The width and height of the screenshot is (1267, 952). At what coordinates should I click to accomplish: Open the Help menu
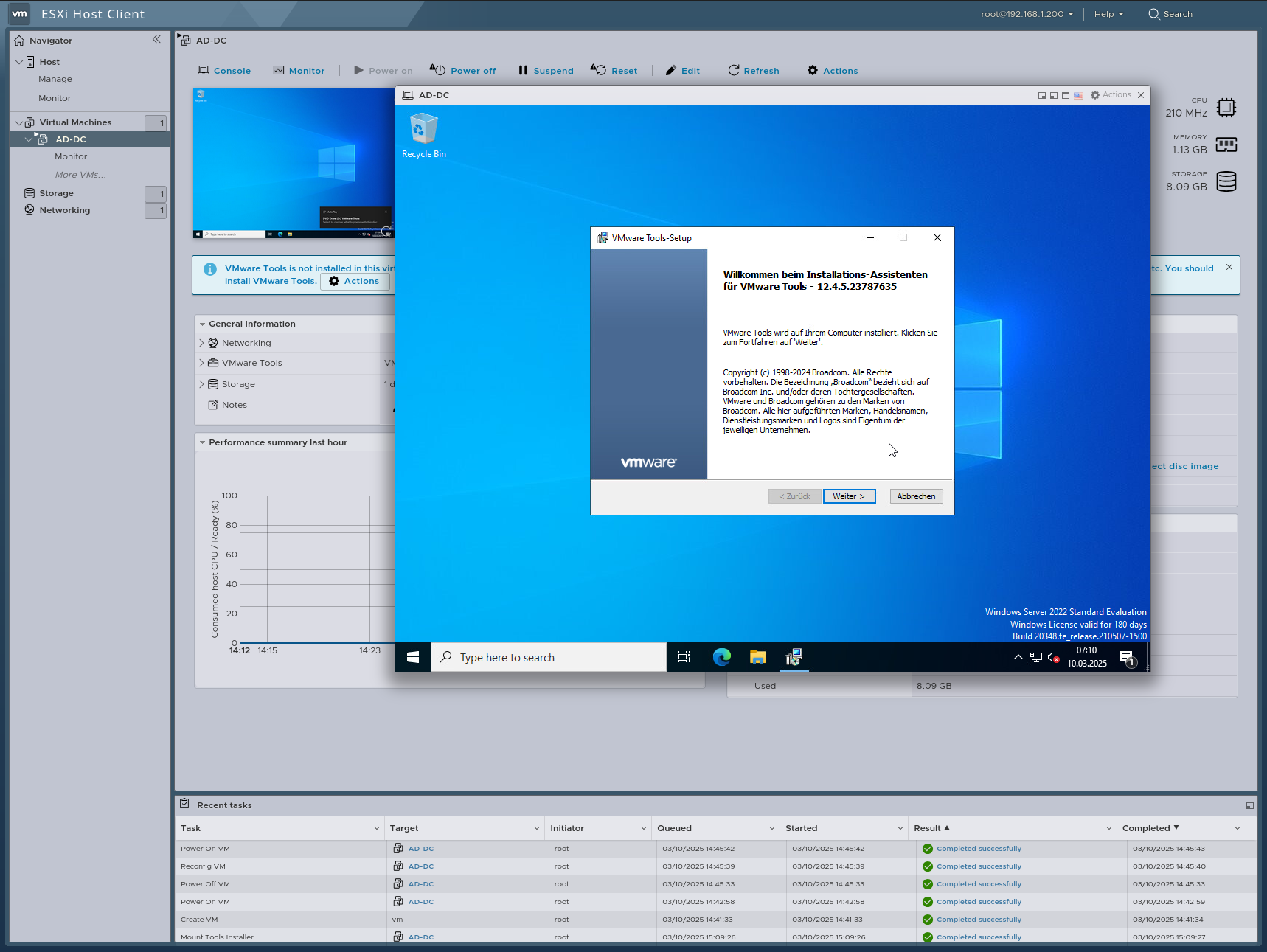(1108, 13)
